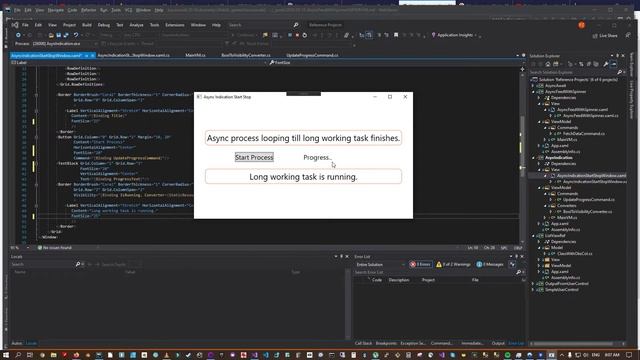
Task: Collapse the AsyncIndication project node
Action: (533, 158)
